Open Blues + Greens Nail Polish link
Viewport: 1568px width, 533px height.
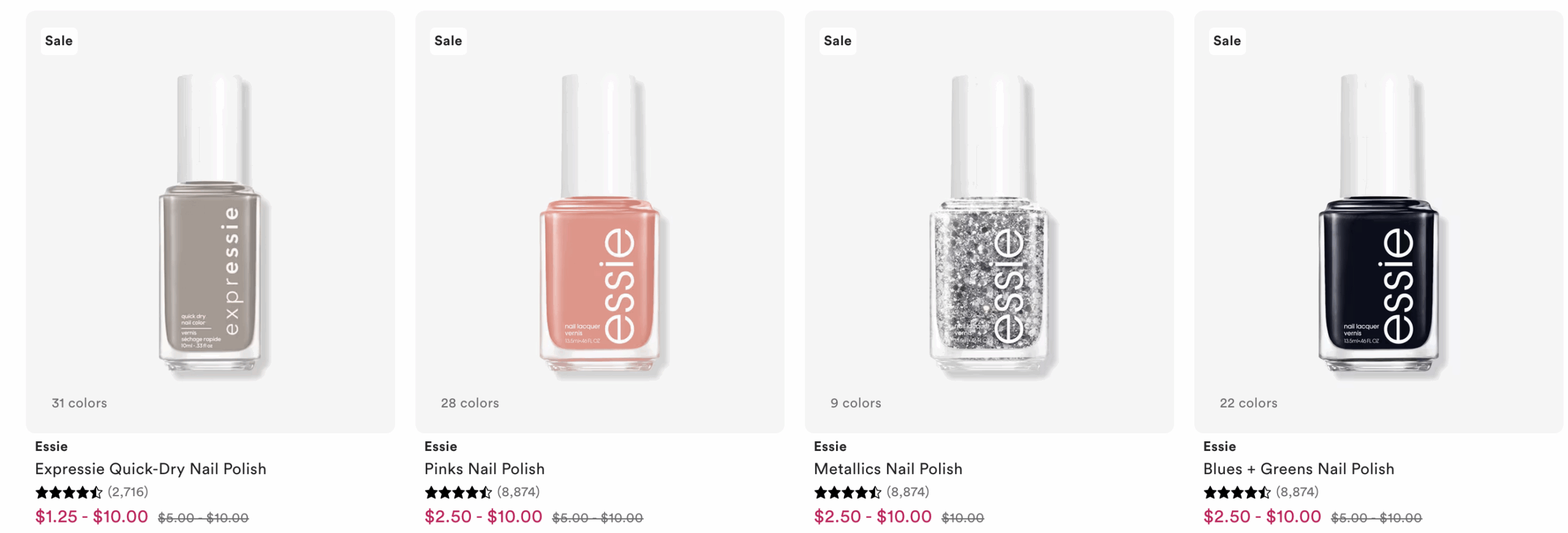click(1298, 469)
